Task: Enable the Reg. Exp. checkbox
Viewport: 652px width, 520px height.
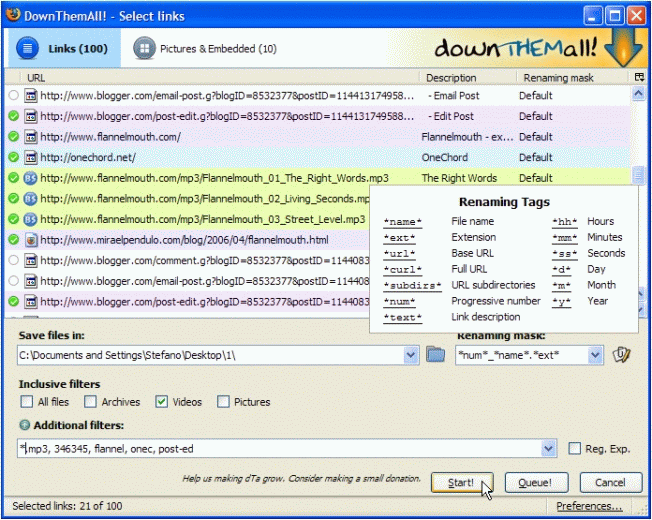Action: coord(575,448)
